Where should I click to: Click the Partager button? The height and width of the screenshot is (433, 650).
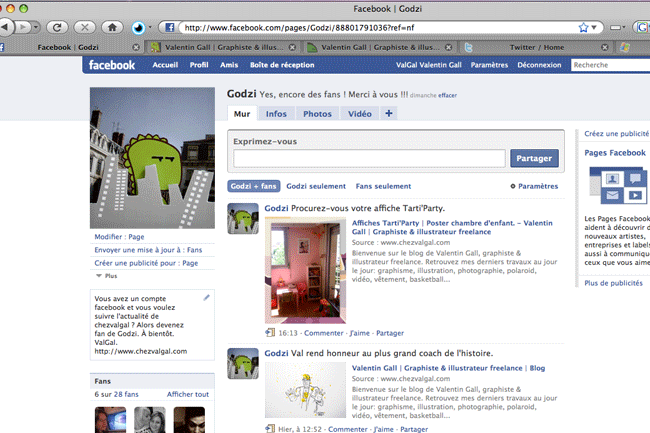click(x=534, y=158)
